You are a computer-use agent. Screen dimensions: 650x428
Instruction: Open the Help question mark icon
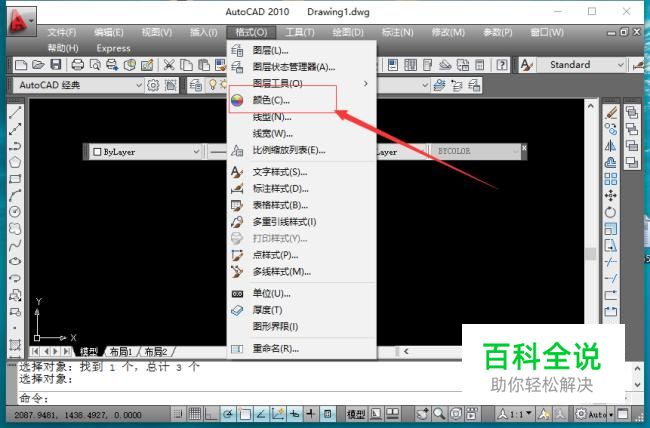point(502,65)
